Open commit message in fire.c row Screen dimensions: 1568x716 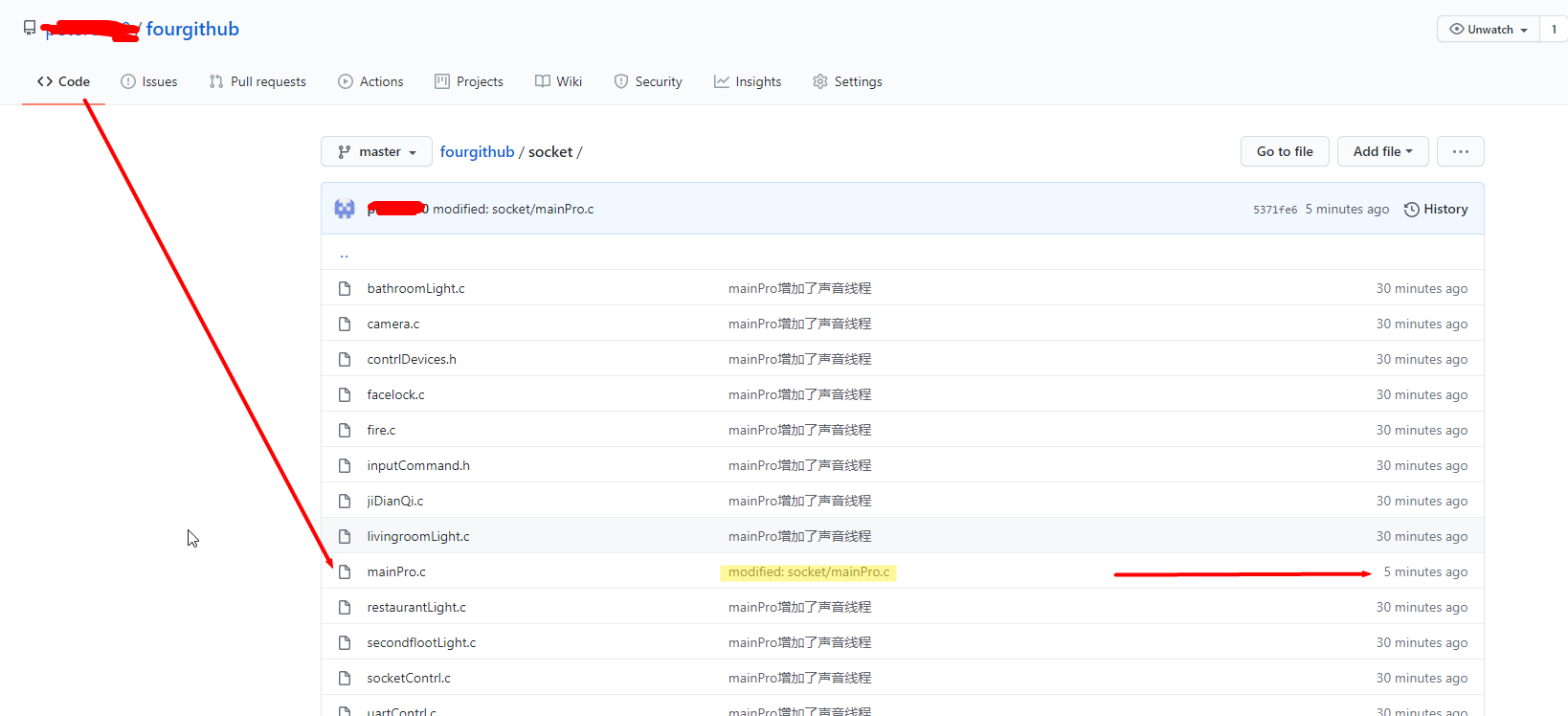[799, 430]
